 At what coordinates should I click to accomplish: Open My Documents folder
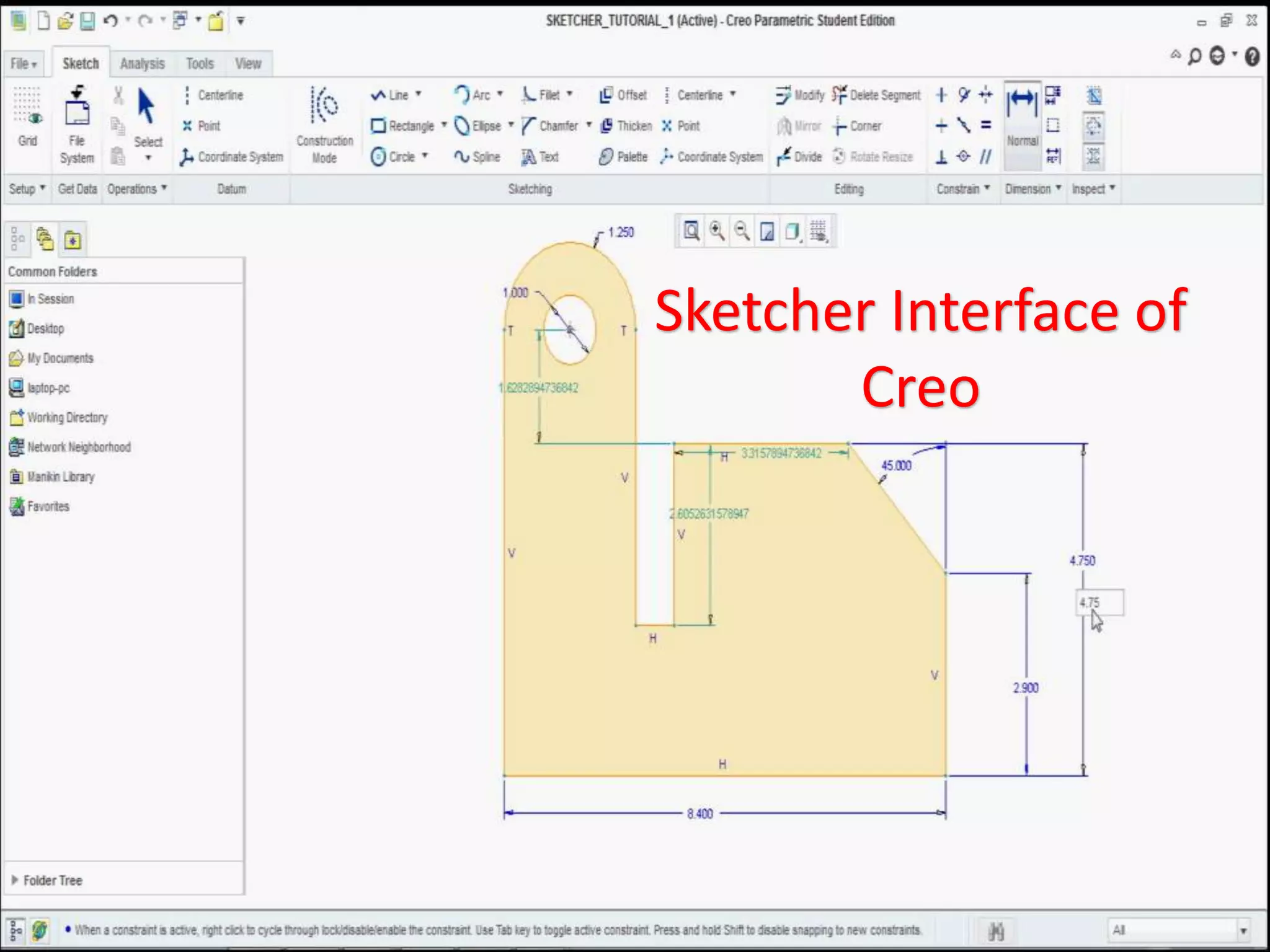coord(51,358)
